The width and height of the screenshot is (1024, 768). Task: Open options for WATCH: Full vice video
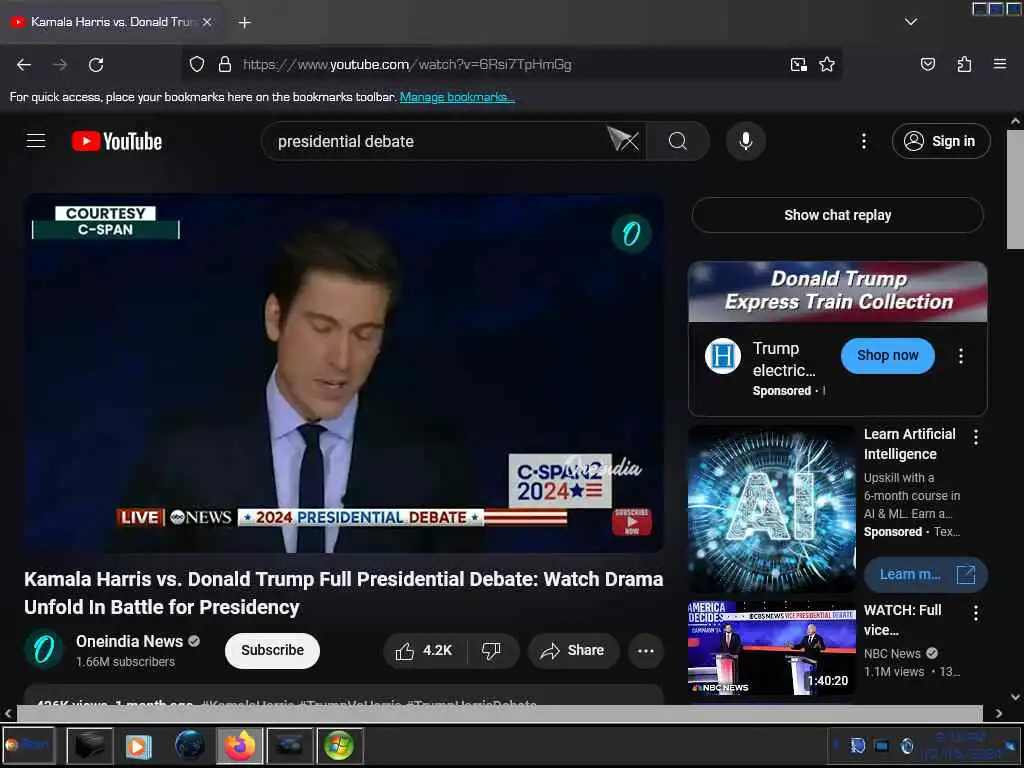tap(976, 613)
